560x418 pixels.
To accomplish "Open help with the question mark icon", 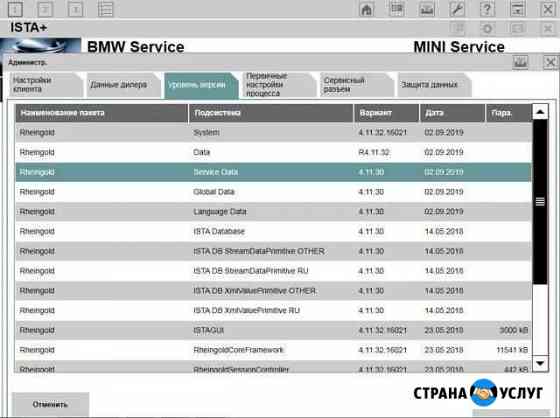I will tap(487, 9).
